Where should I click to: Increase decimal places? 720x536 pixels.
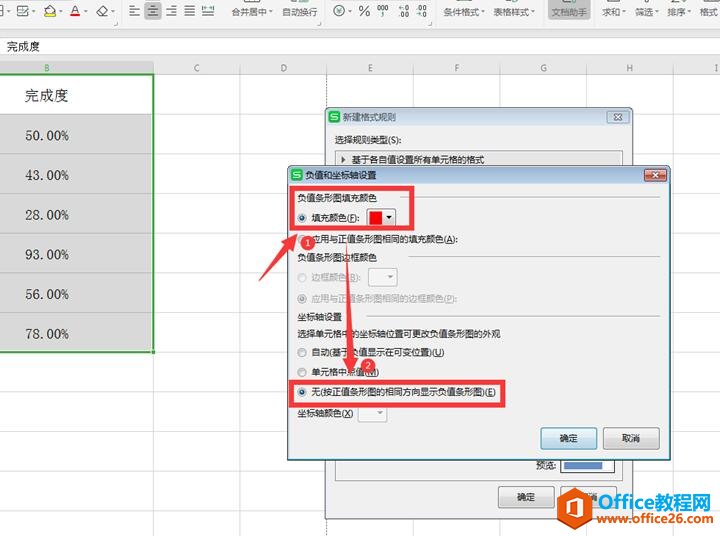pos(404,11)
